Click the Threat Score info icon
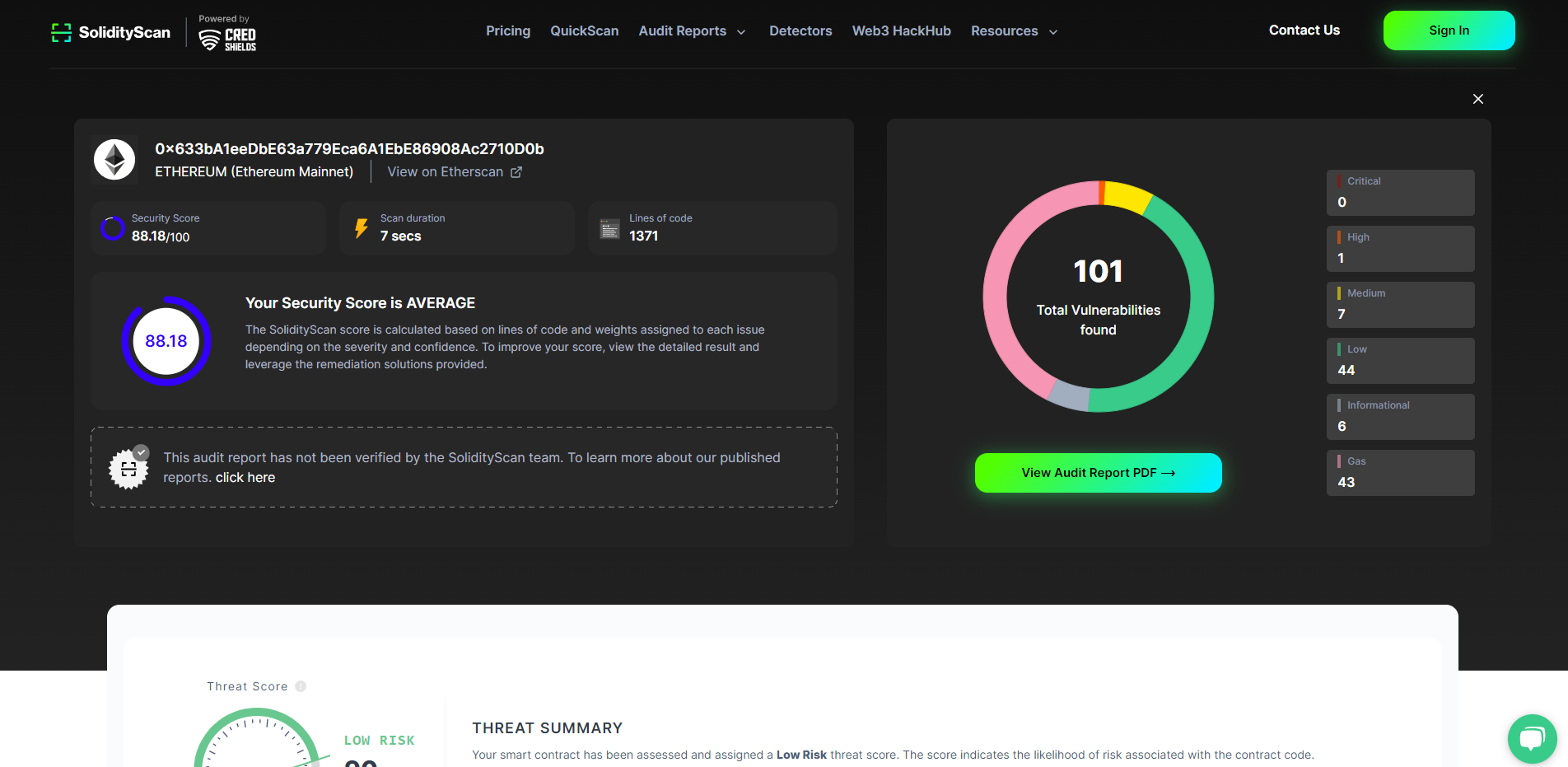The image size is (1568, 767). [301, 686]
